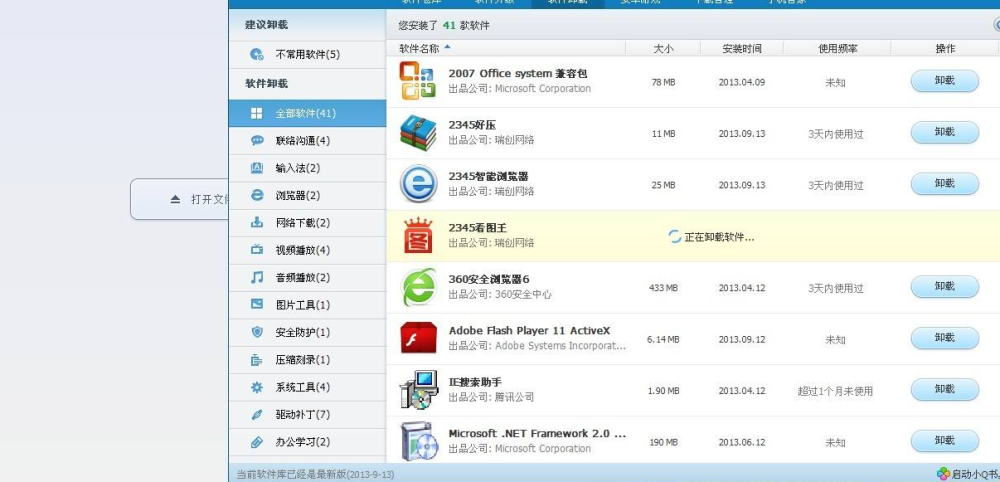Select 全部软件(41) category
Viewport: 1000px width, 482px height.
pyautogui.click(x=307, y=113)
